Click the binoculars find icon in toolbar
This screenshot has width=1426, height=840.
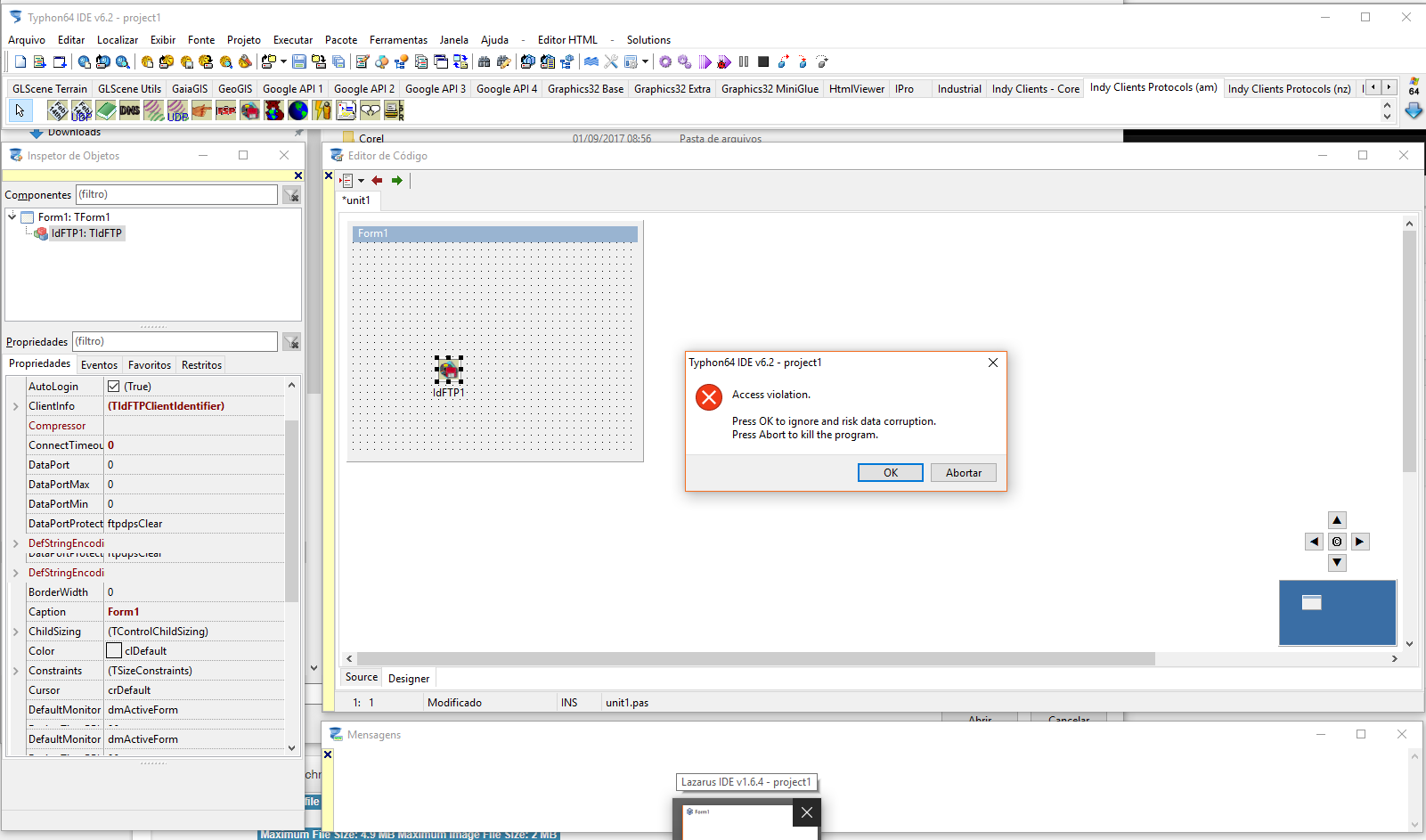(x=484, y=61)
